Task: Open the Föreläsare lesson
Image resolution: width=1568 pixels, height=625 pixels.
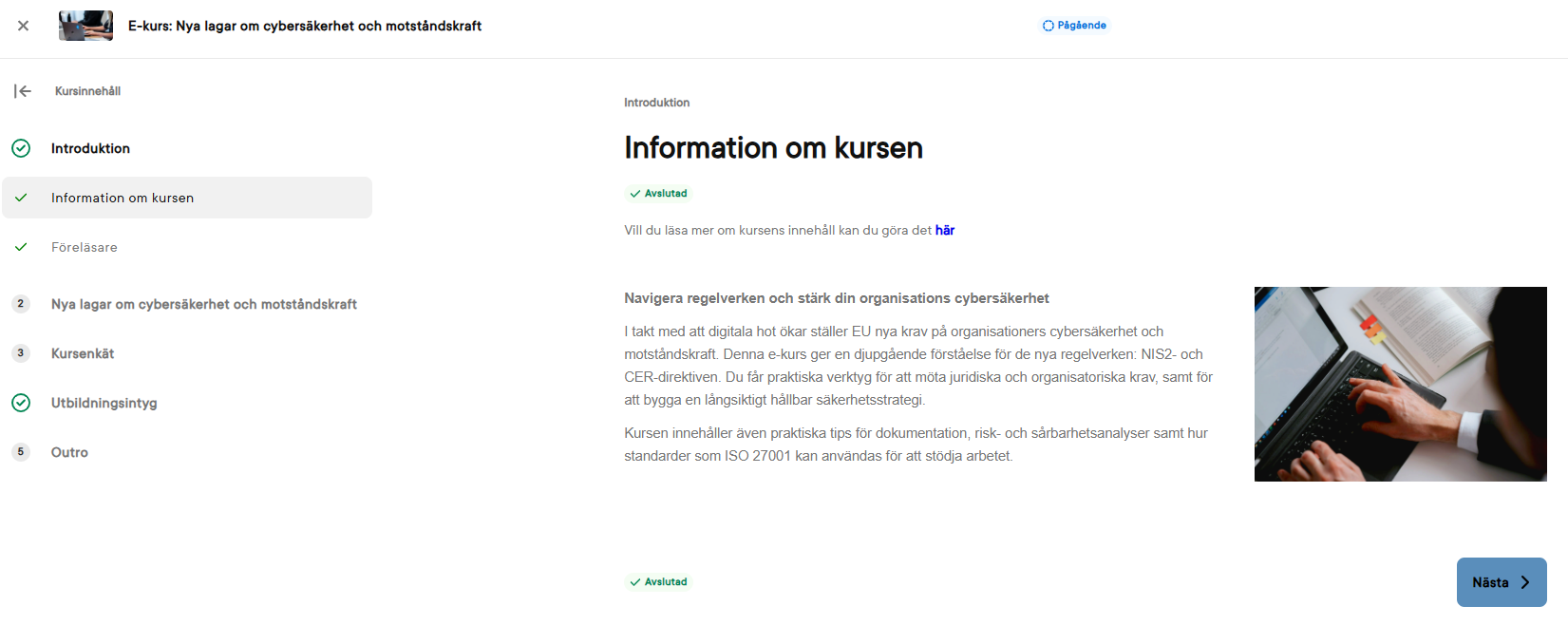Action: (x=85, y=247)
